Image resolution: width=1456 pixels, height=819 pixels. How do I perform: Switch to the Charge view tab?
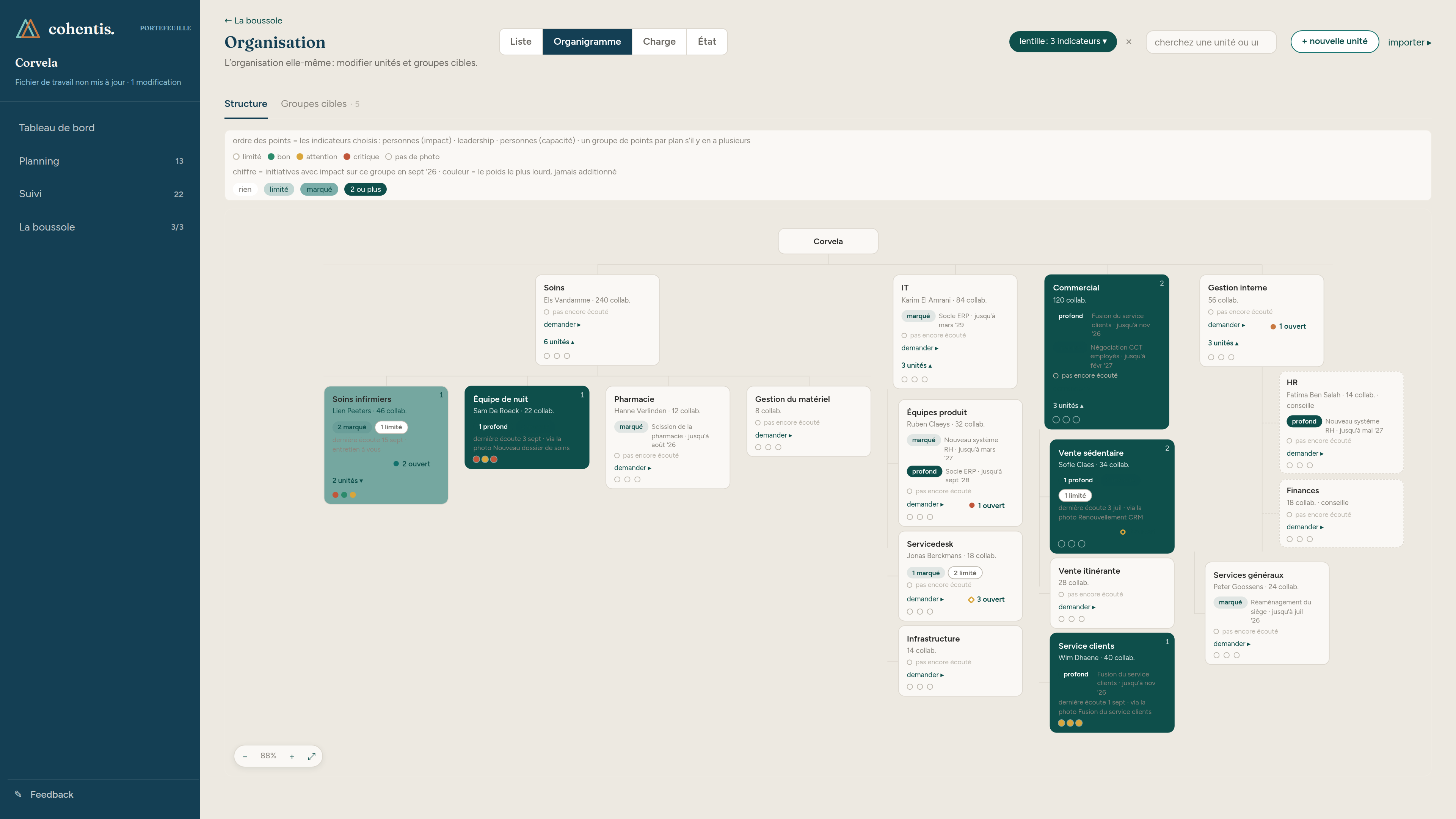click(659, 41)
